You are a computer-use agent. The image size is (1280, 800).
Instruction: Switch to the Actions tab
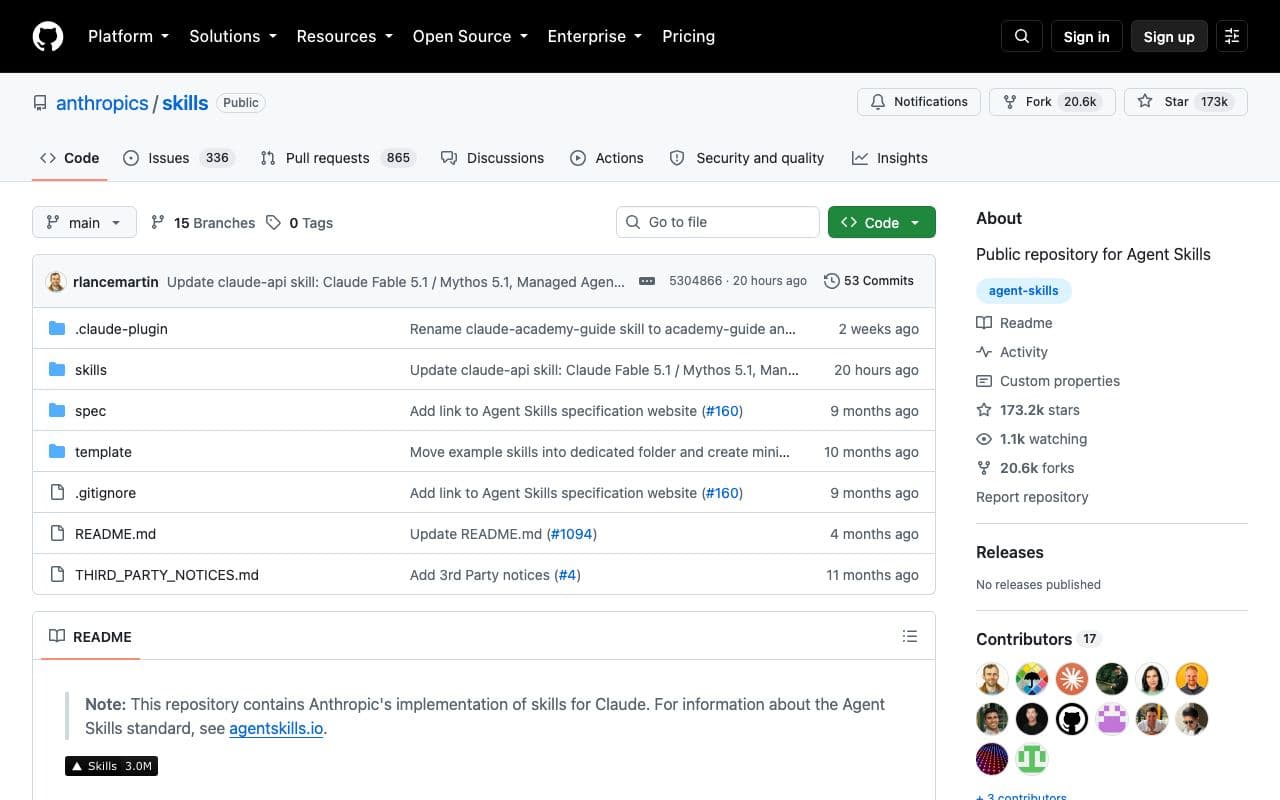(x=607, y=158)
